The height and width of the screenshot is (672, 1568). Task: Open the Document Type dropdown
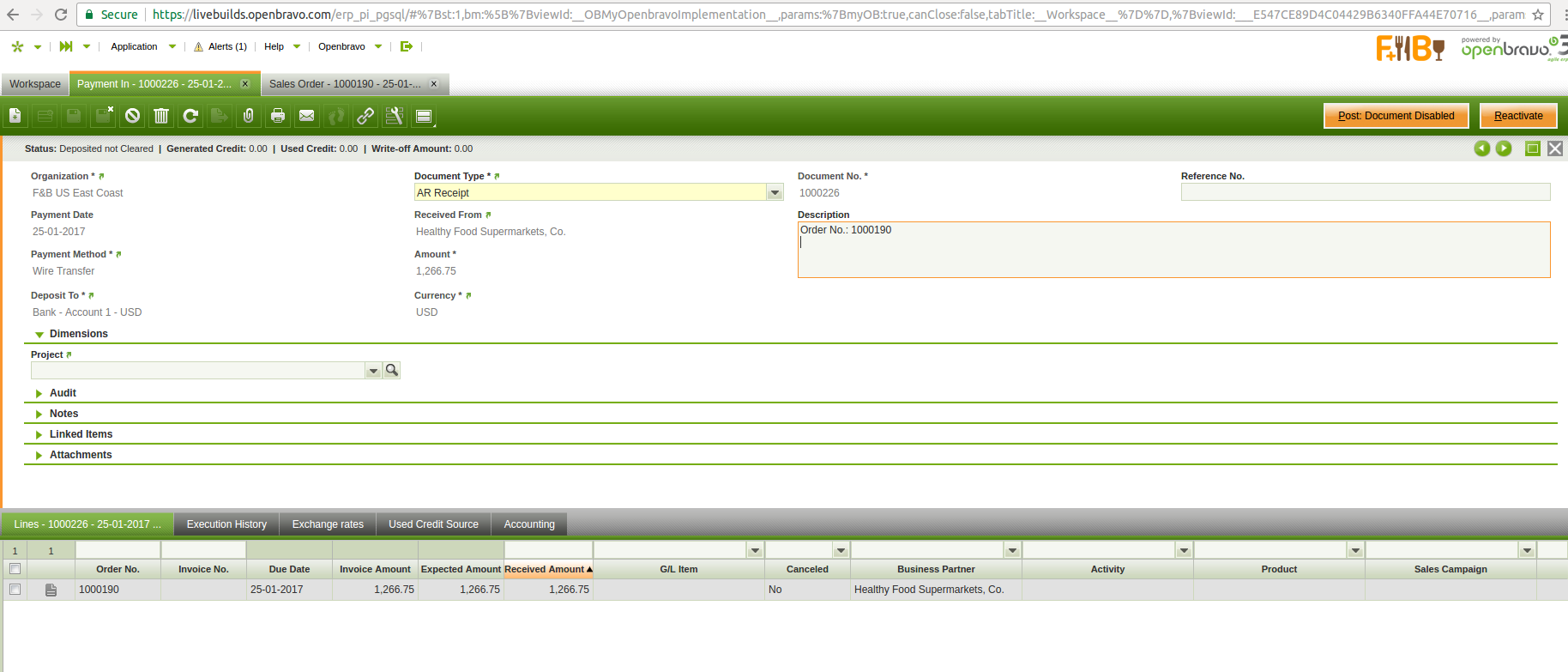pos(775,193)
